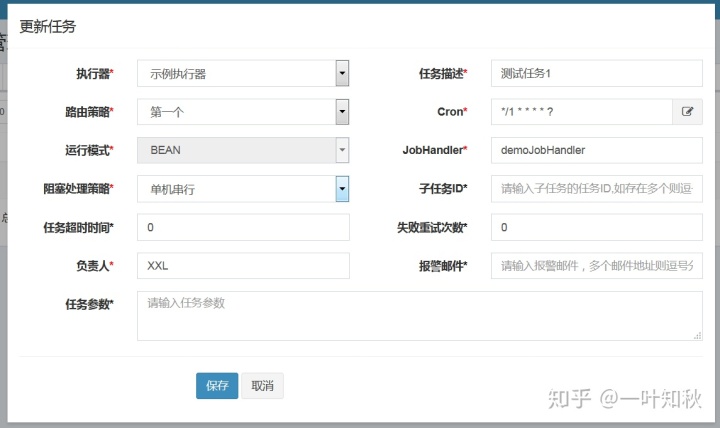Click the Cron field label
720x428 pixels.
pyautogui.click(x=452, y=112)
